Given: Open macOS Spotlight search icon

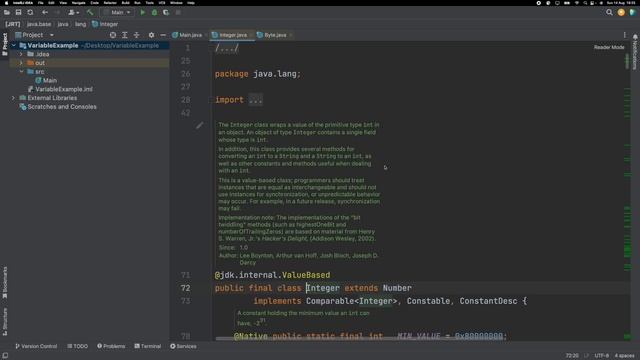Looking at the screenshot, I should 585,3.
